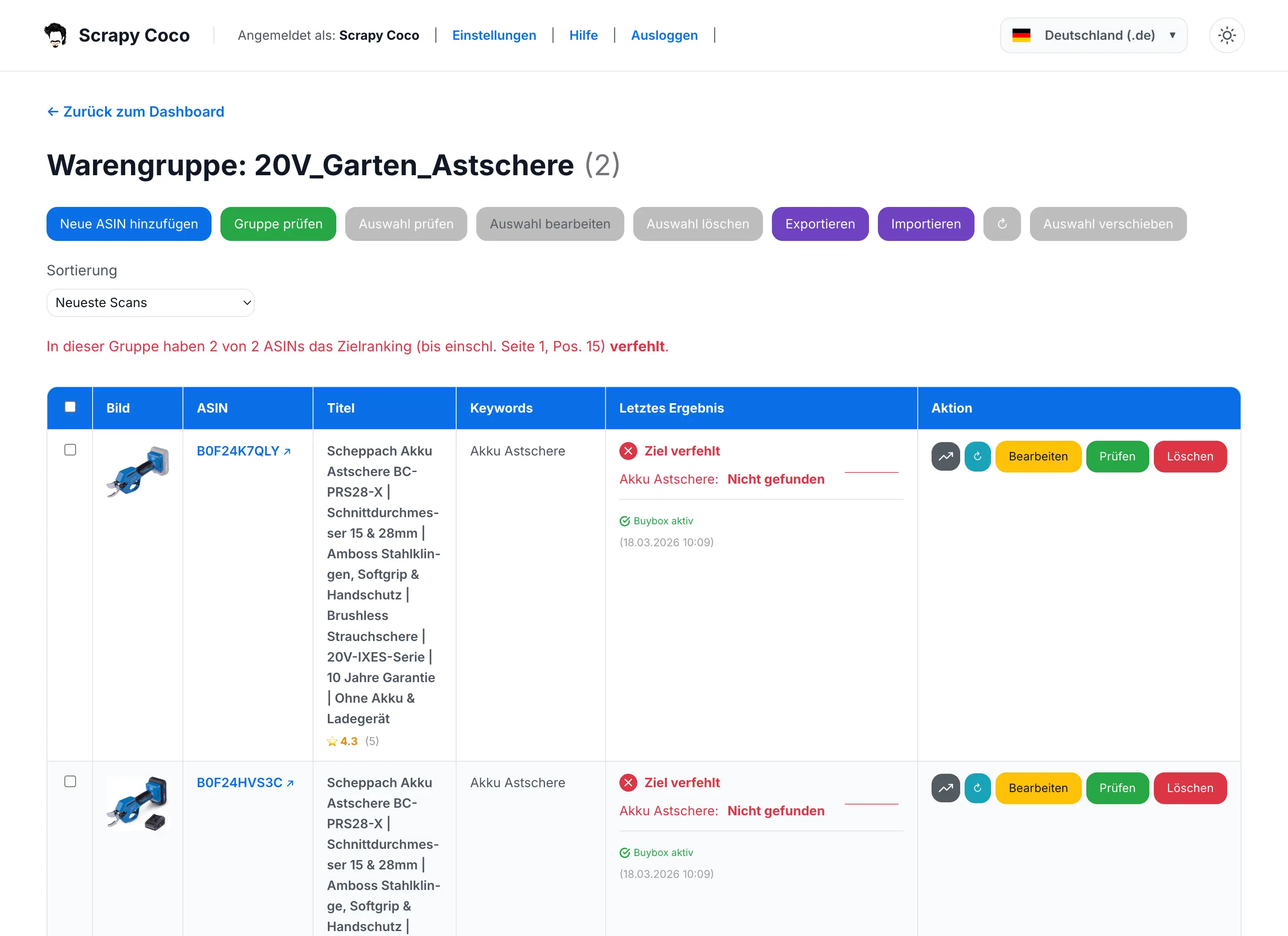Click the product title of B0F24K7QLY
Image resolution: width=1288 pixels, height=936 pixels.
(x=383, y=585)
